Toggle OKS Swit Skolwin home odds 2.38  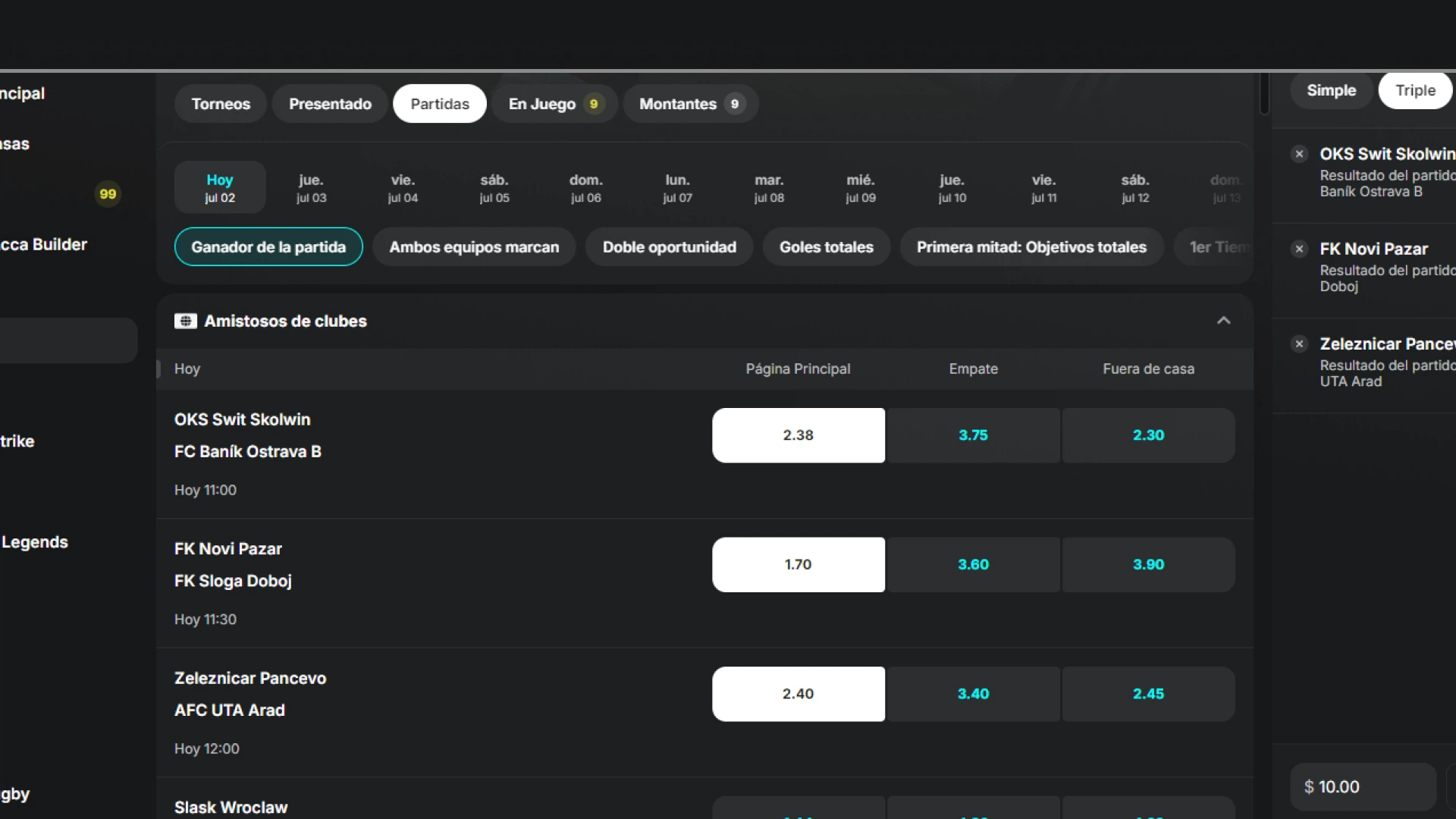(798, 435)
